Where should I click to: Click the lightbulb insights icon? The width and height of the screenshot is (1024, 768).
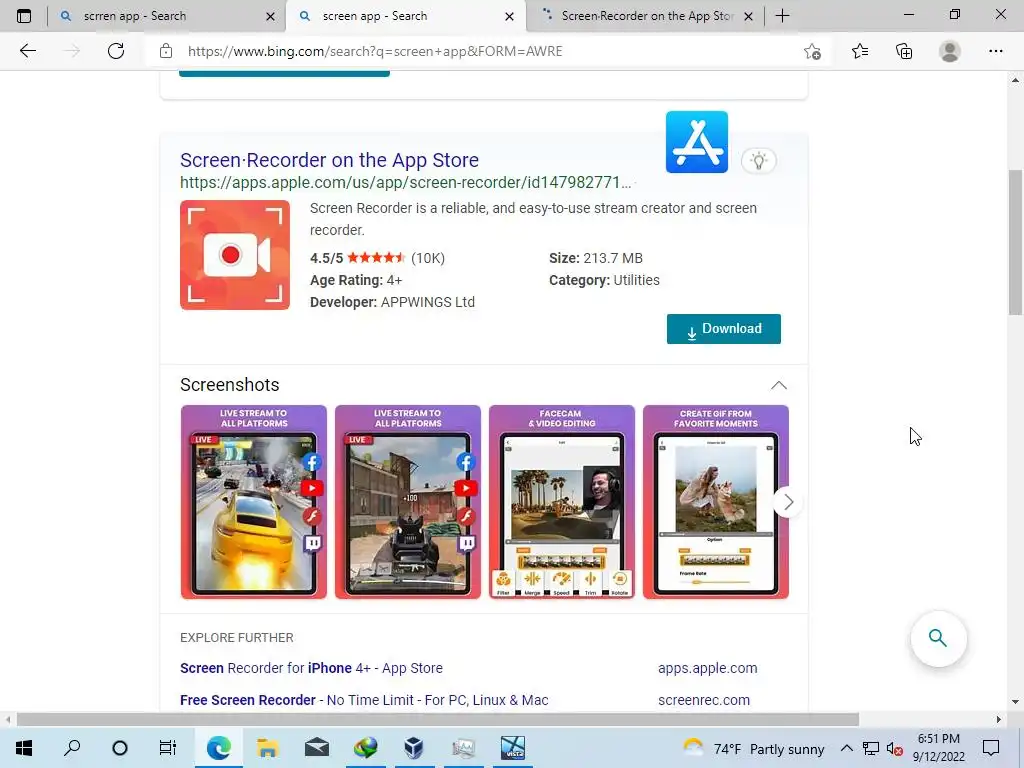[758, 161]
